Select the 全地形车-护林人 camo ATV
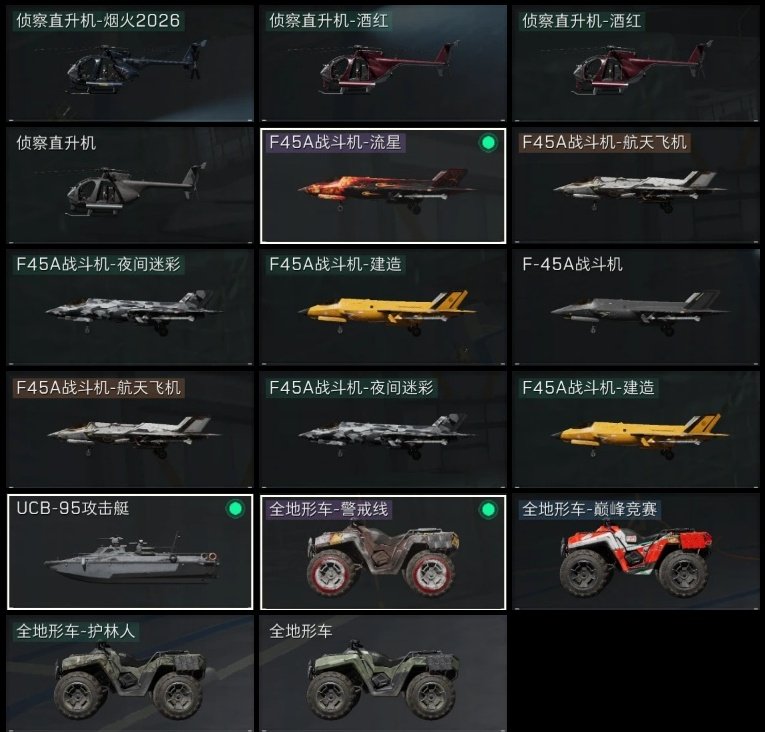 point(130,674)
